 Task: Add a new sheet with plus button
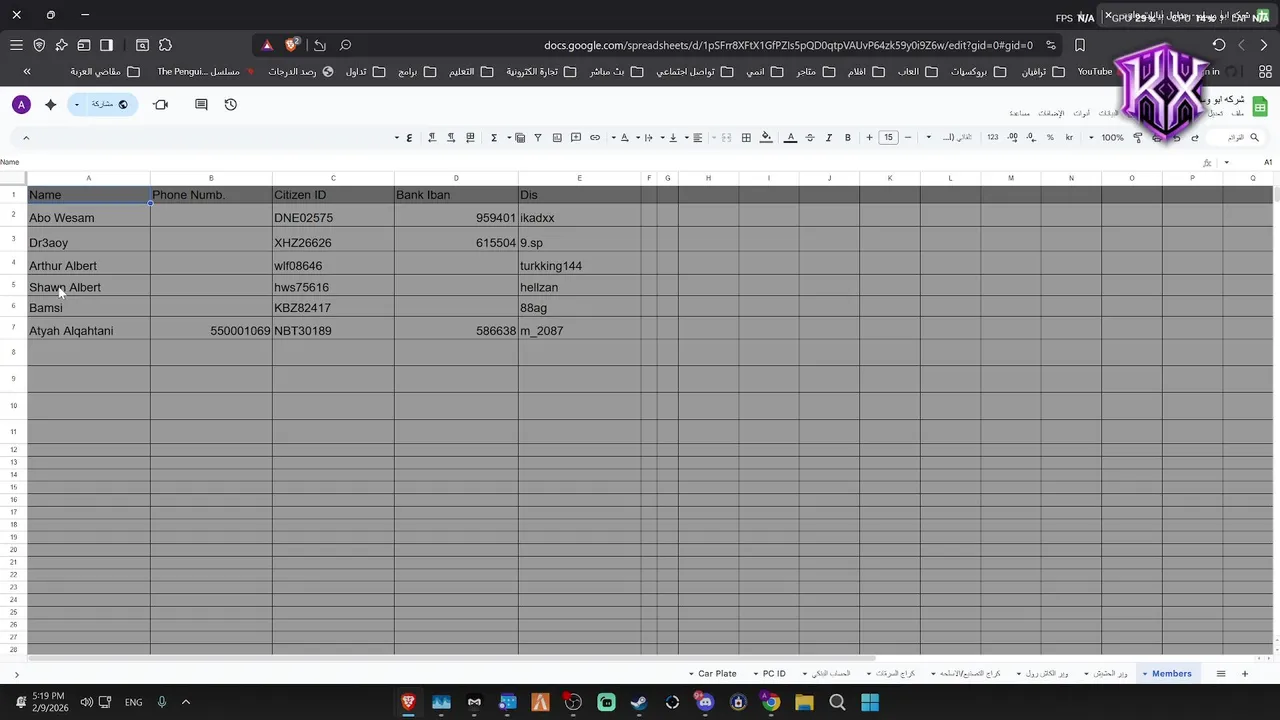[x=1245, y=674]
